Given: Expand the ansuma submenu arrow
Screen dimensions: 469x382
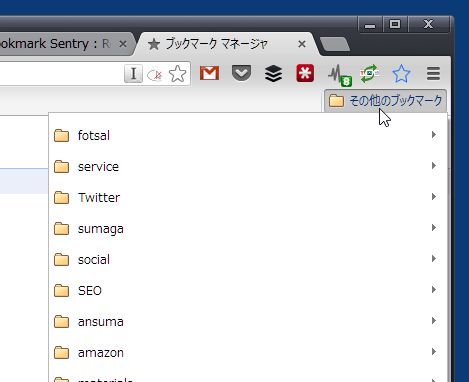Looking at the screenshot, I should point(434,321).
